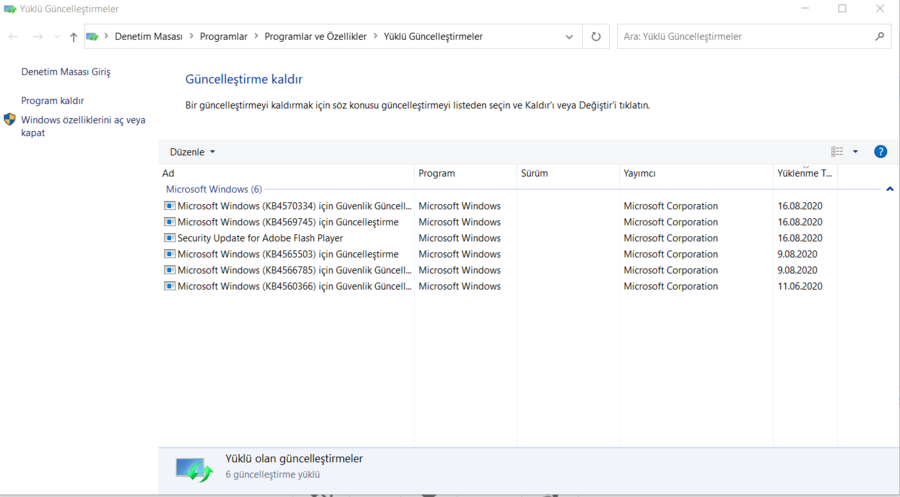
Task: Select the KB4565503 update row
Action: 498,254
